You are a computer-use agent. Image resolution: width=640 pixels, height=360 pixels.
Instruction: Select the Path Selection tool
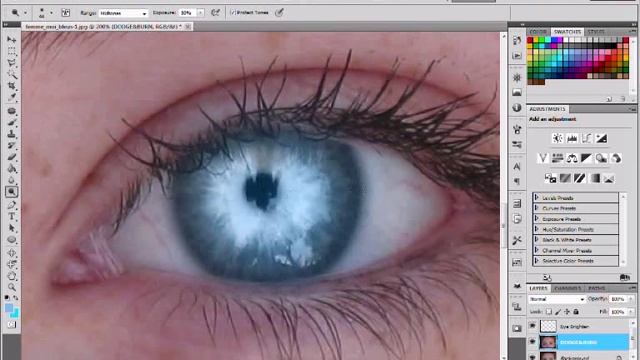pos(11,228)
